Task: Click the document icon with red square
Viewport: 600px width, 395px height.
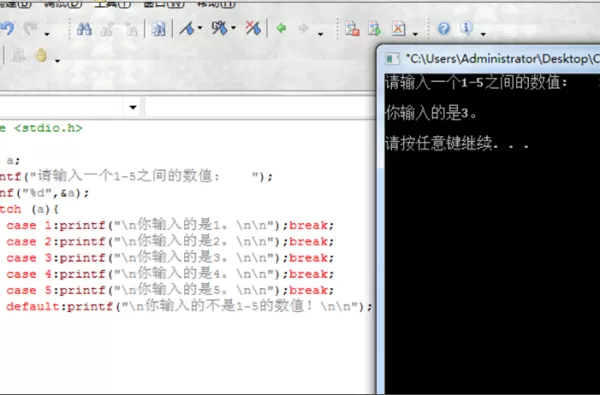Action: (352, 29)
